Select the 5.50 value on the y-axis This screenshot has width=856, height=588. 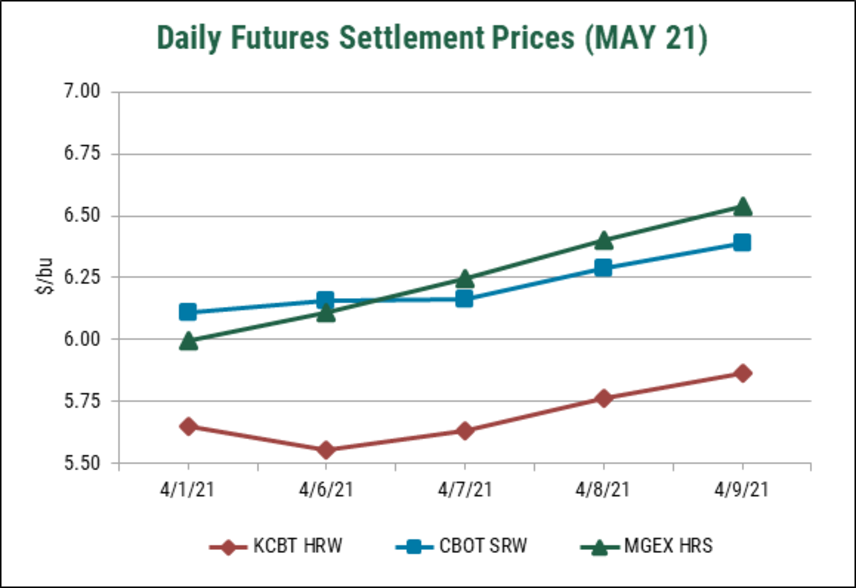pos(83,464)
